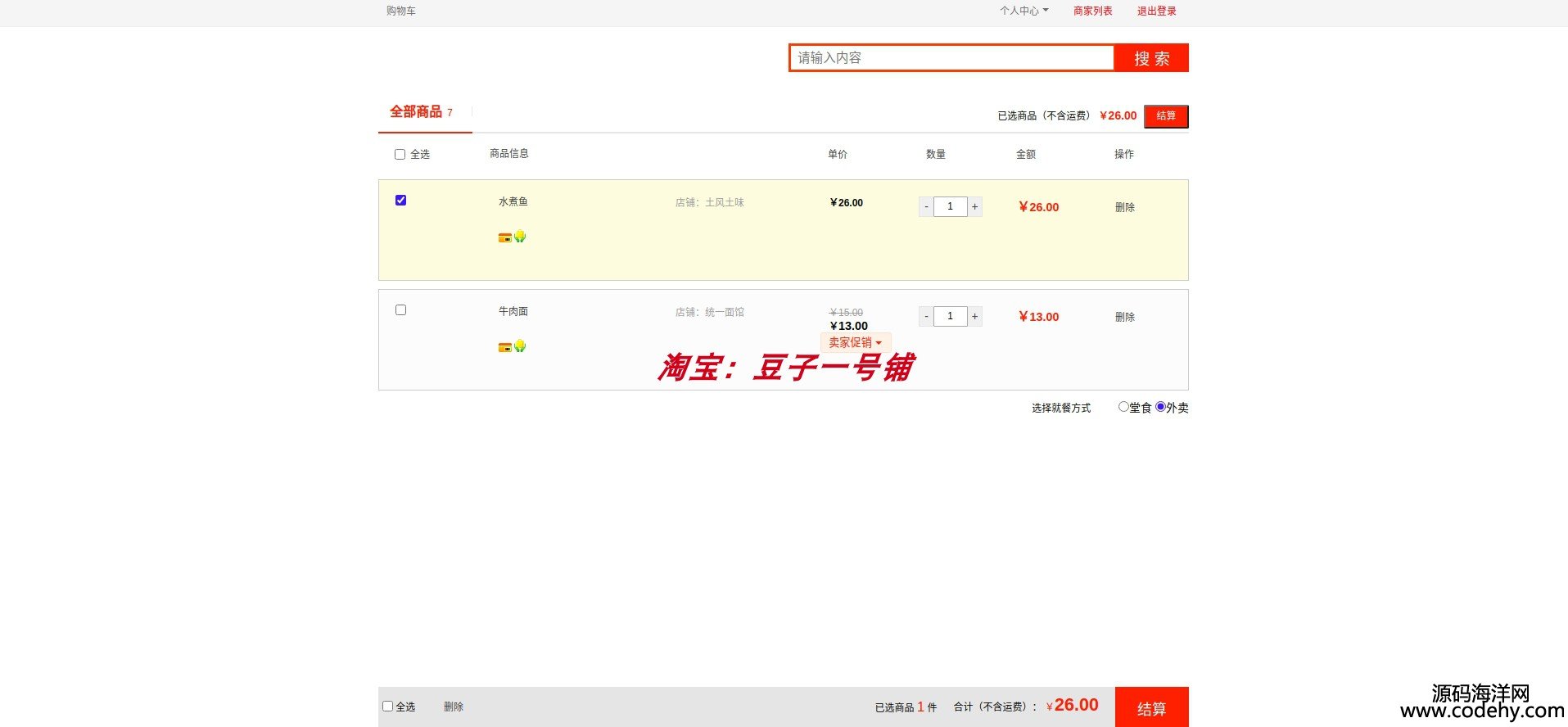This screenshot has height=727, width=1568.
Task: Decrease 牛肉面 quantity with minus button
Action: [x=926, y=316]
